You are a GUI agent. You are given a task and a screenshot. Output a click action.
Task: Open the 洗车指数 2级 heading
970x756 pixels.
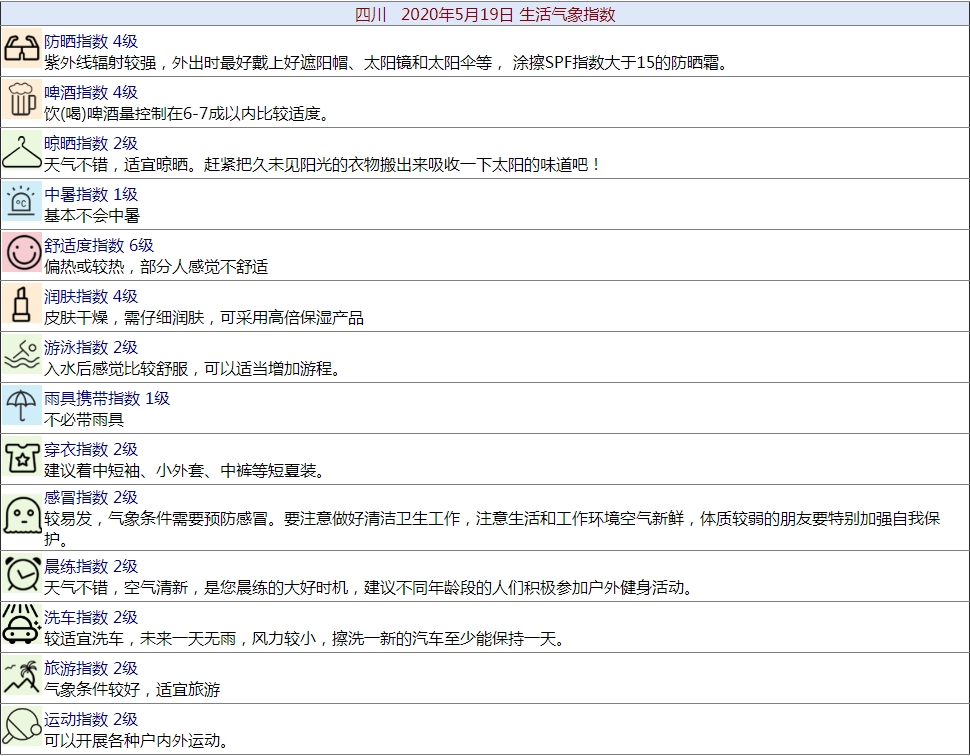coord(91,617)
